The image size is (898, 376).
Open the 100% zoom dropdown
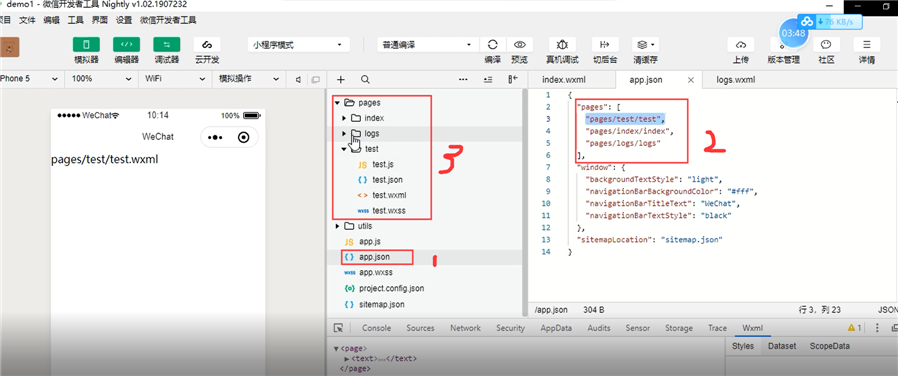pyautogui.click(x=101, y=79)
